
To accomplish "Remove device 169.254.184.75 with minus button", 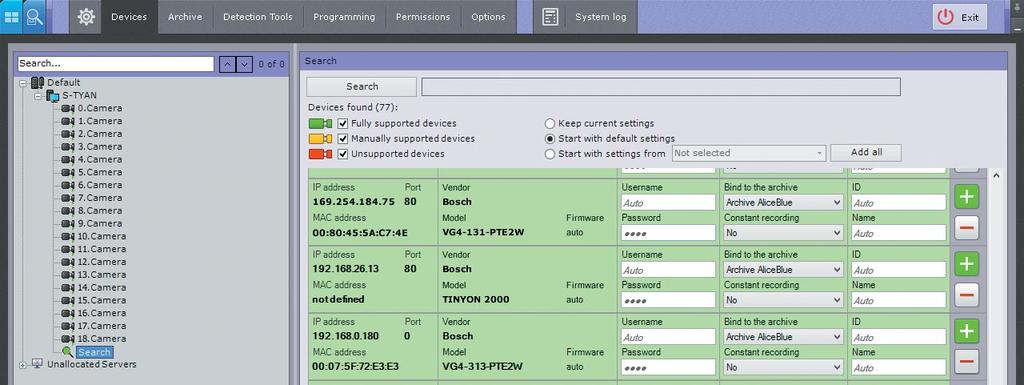I will (x=967, y=228).
